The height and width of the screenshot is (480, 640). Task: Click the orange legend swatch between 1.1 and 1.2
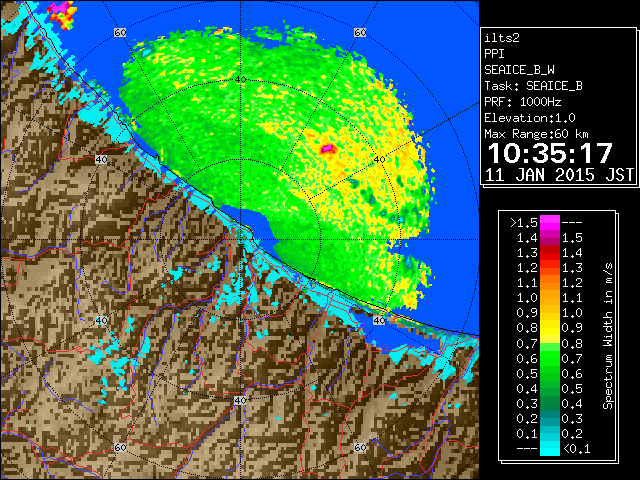549,283
